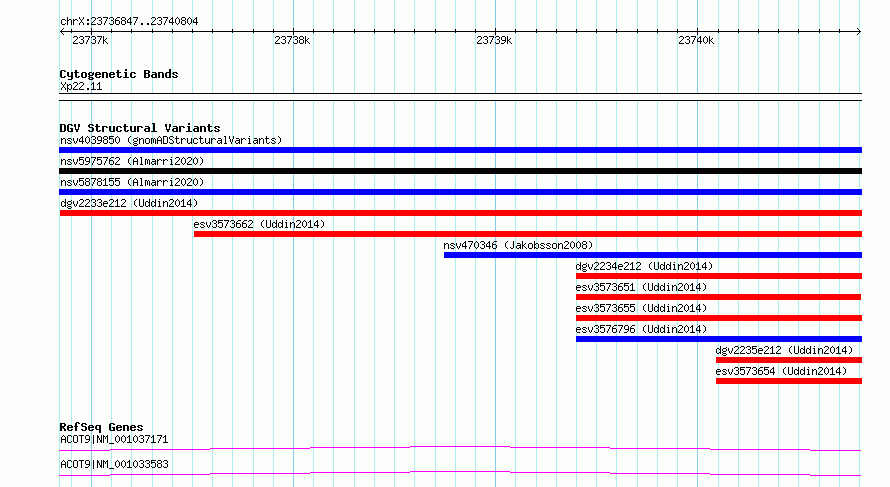Image resolution: width=890 pixels, height=487 pixels.
Task: Open esv3573655 (Uddin2014) variant label
Action: 641,308
